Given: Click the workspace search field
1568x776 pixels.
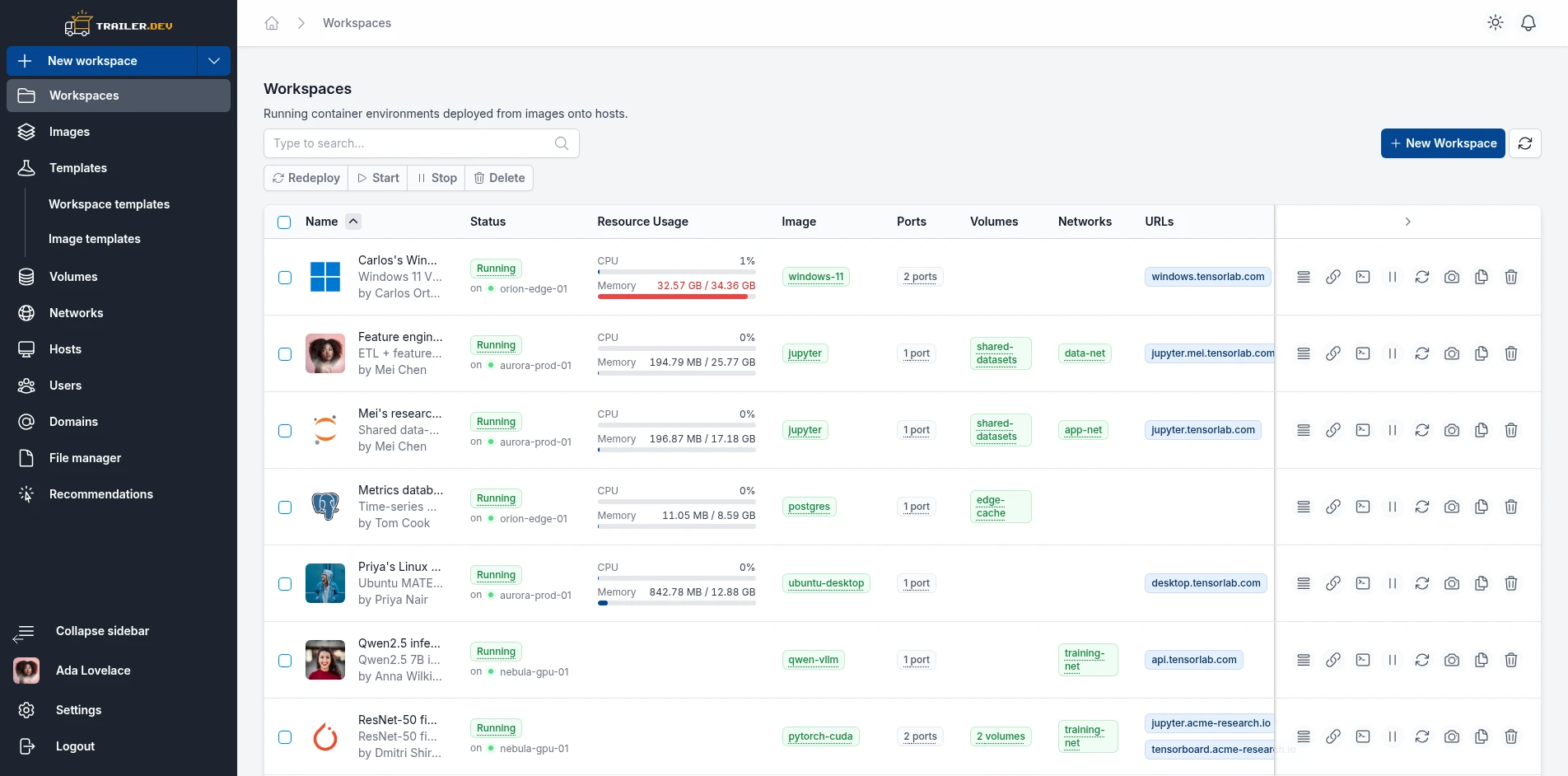Looking at the screenshot, I should click(x=422, y=143).
